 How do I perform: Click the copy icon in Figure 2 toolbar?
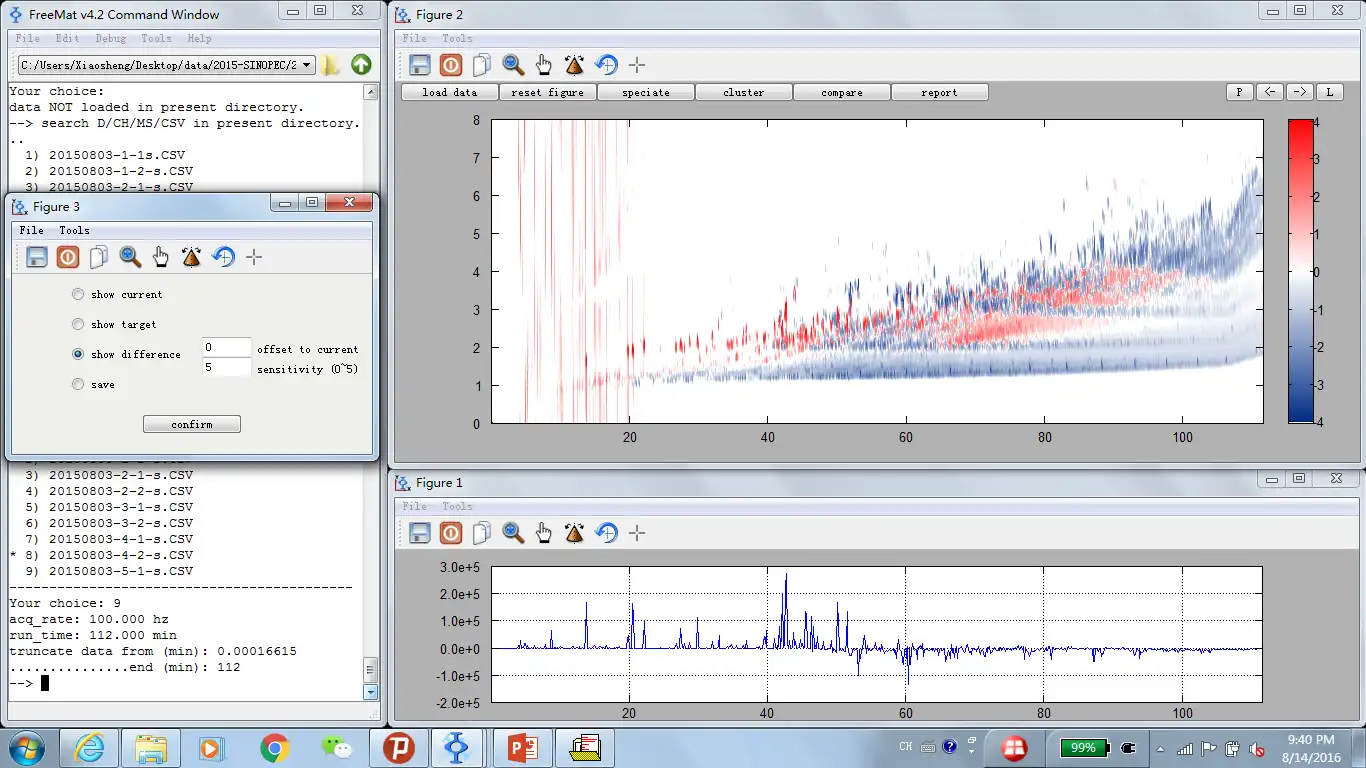[x=482, y=65]
